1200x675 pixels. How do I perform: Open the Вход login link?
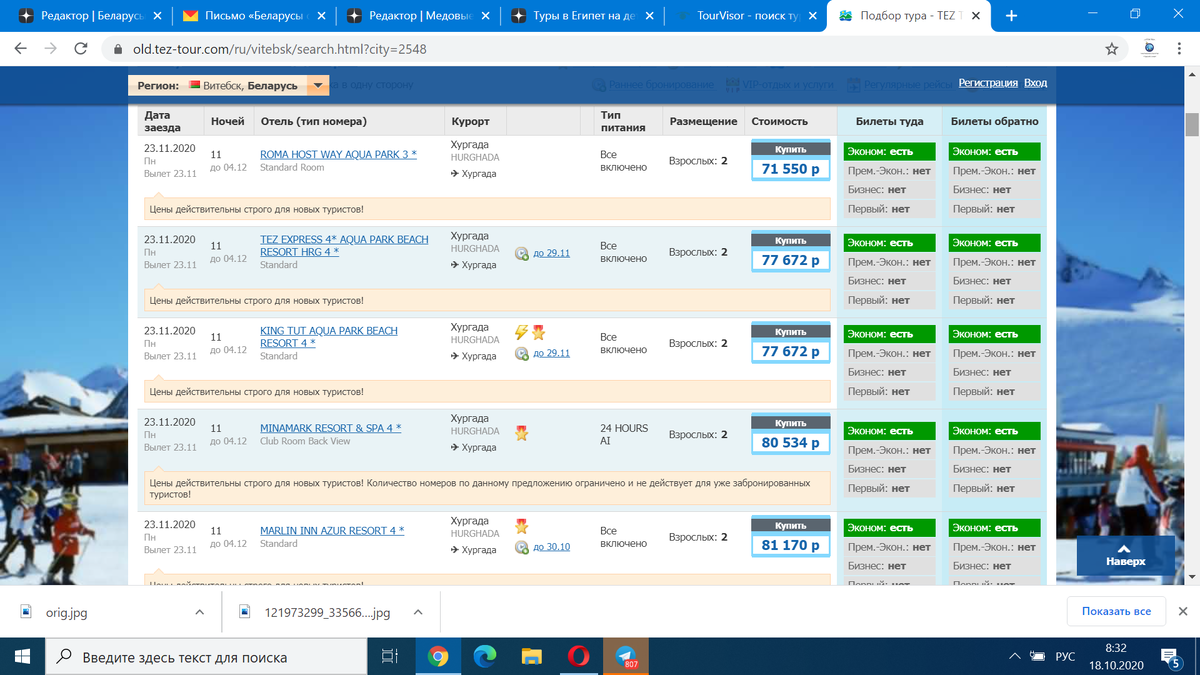(x=1035, y=83)
